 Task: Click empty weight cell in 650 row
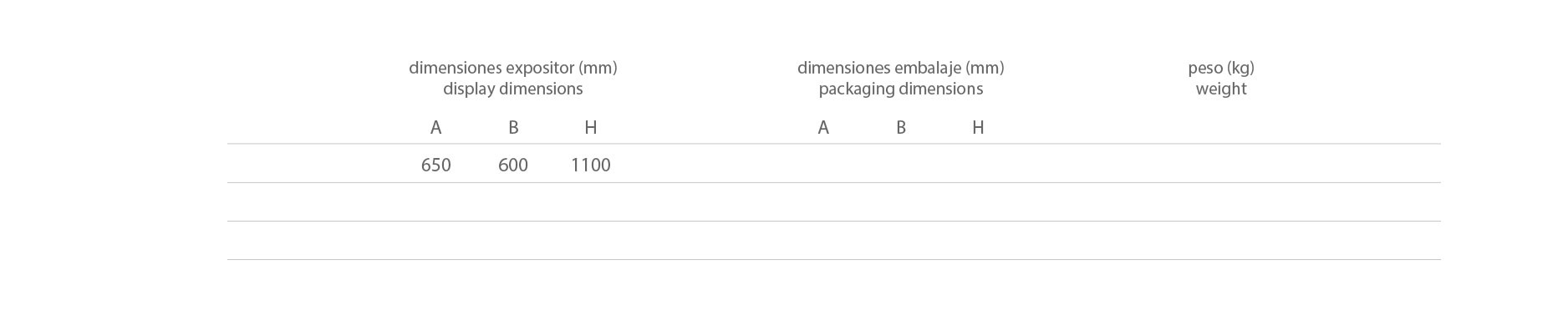pos(1221,164)
